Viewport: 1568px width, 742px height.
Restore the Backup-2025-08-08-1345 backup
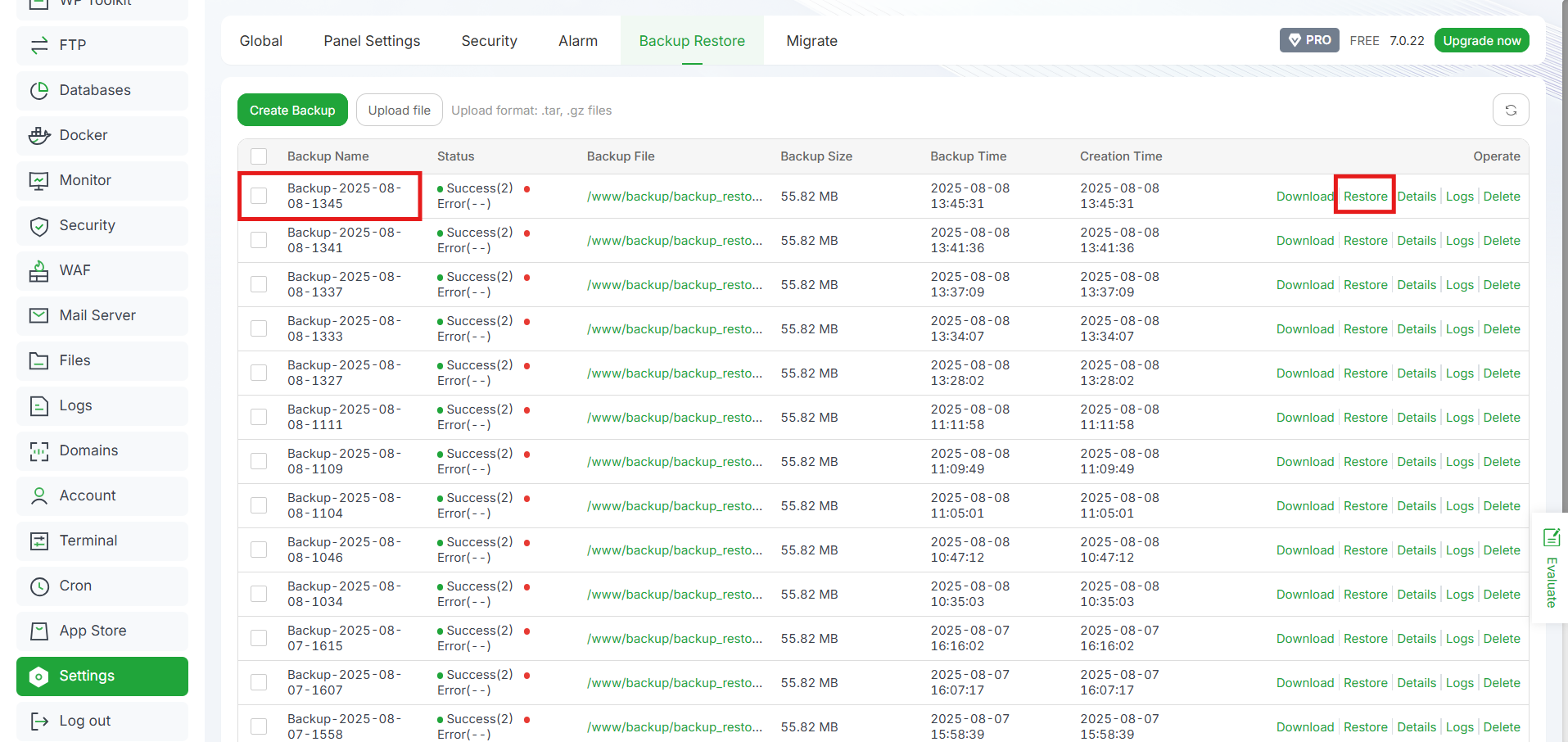point(1364,196)
